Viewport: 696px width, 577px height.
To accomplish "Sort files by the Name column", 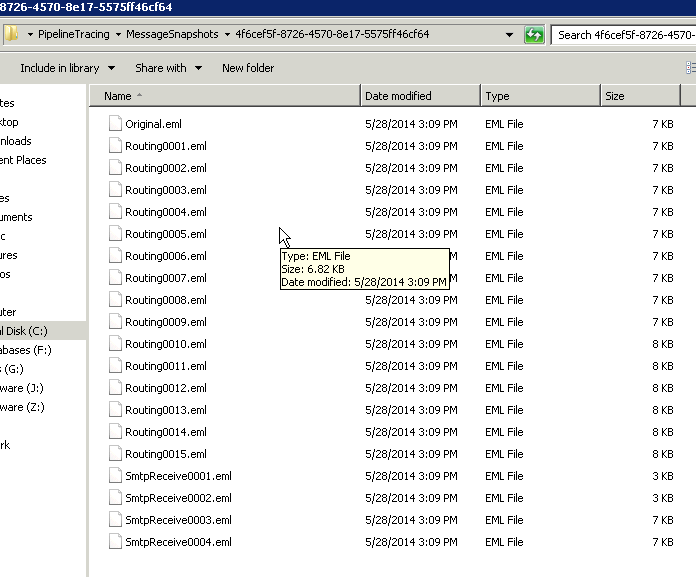I will 225,96.
